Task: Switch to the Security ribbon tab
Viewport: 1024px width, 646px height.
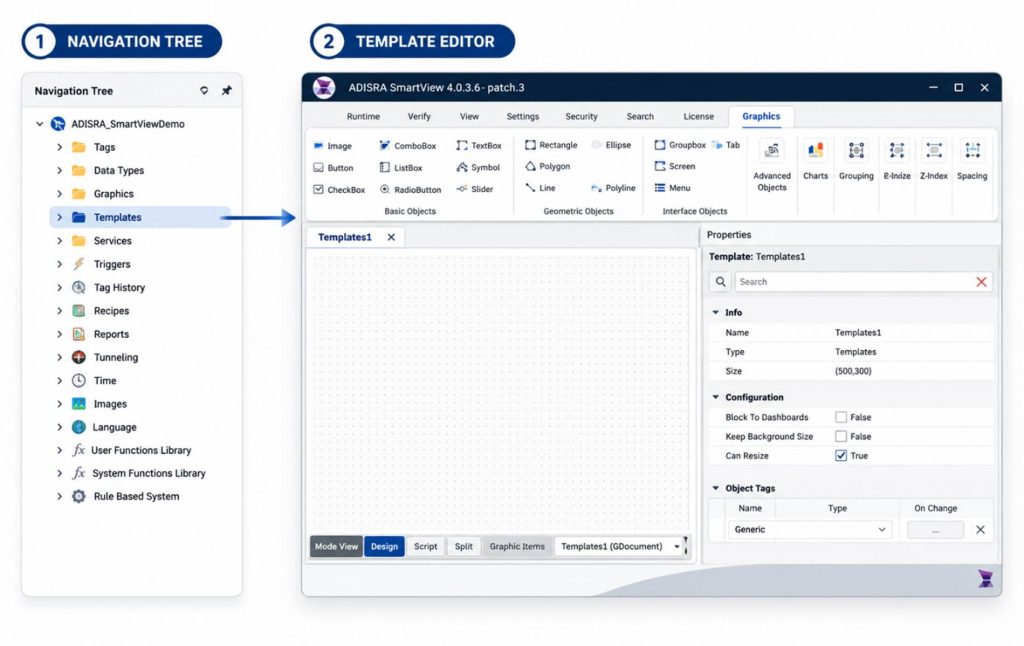Action: point(581,116)
